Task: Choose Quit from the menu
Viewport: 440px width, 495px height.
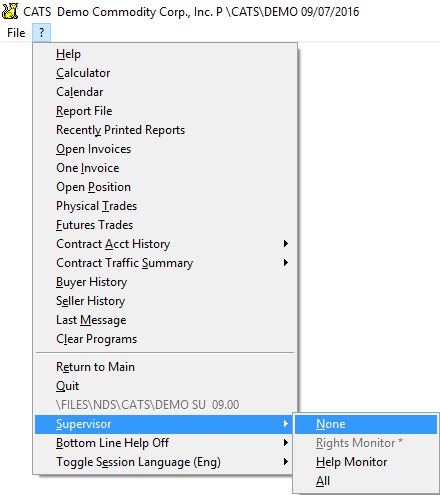Action: 166,386
